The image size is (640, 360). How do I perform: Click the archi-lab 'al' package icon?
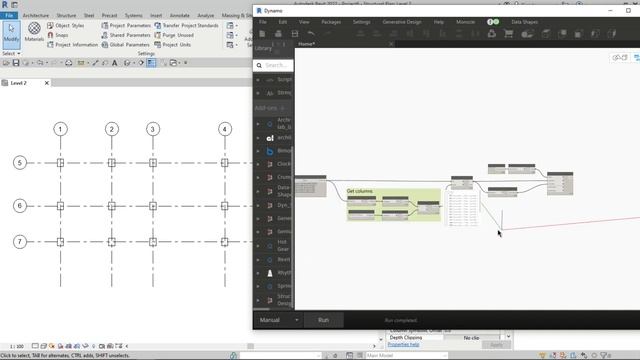click(x=270, y=138)
